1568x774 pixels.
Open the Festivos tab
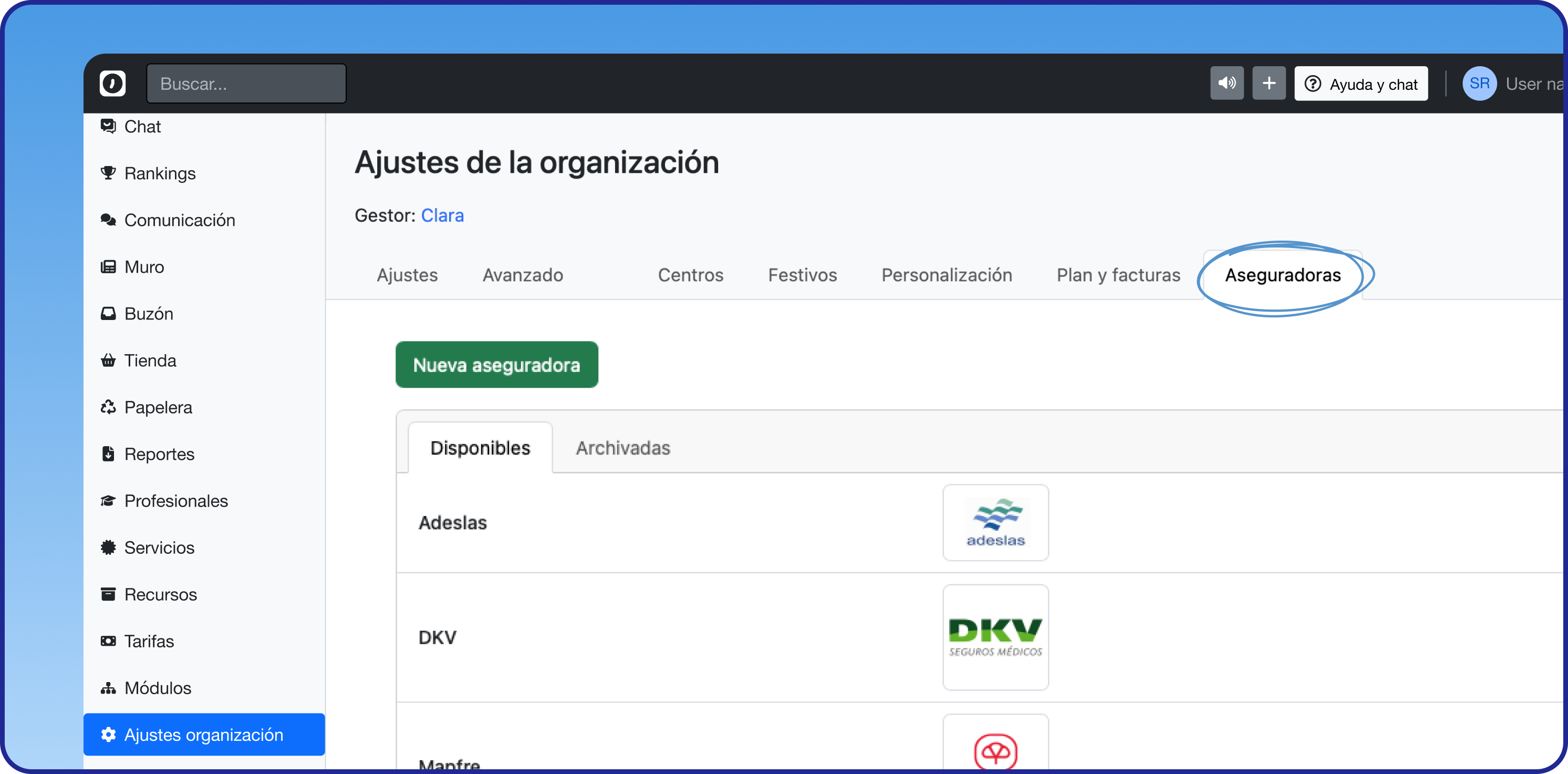click(x=802, y=275)
